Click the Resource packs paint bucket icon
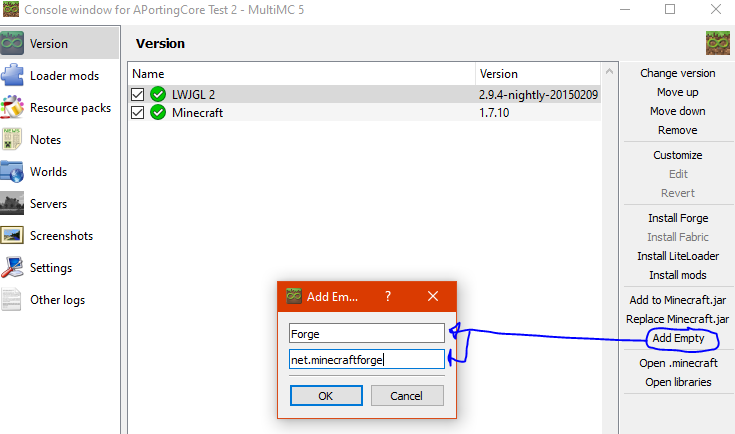This screenshot has height=434, width=735. [12, 107]
